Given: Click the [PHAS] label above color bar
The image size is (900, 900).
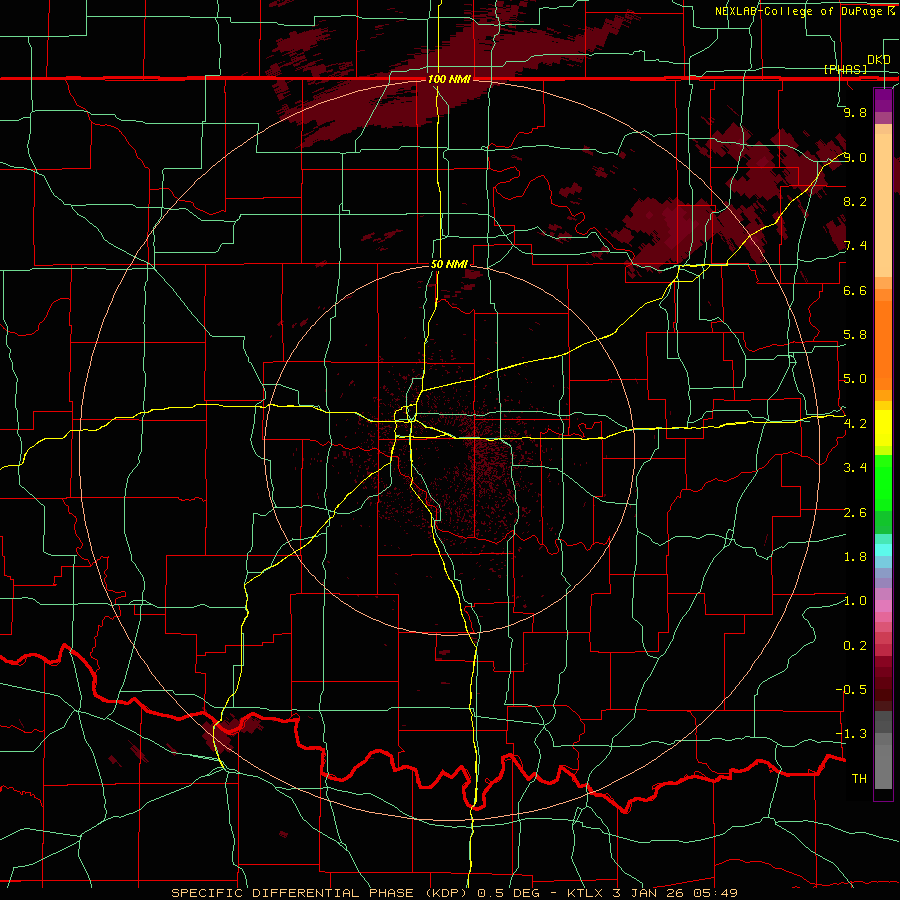Looking at the screenshot, I should (x=845, y=69).
